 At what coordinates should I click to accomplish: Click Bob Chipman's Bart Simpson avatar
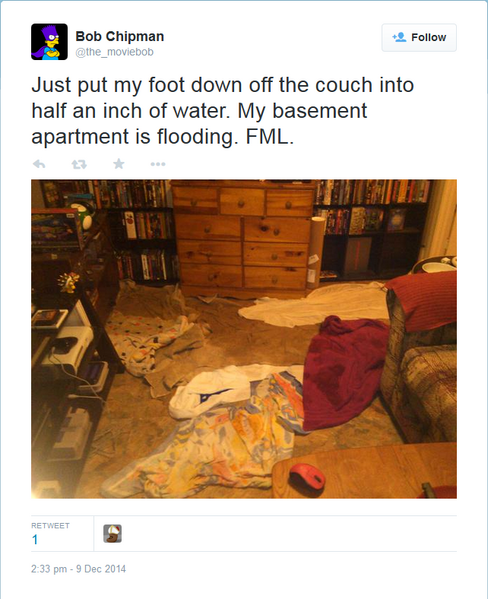[x=49, y=42]
